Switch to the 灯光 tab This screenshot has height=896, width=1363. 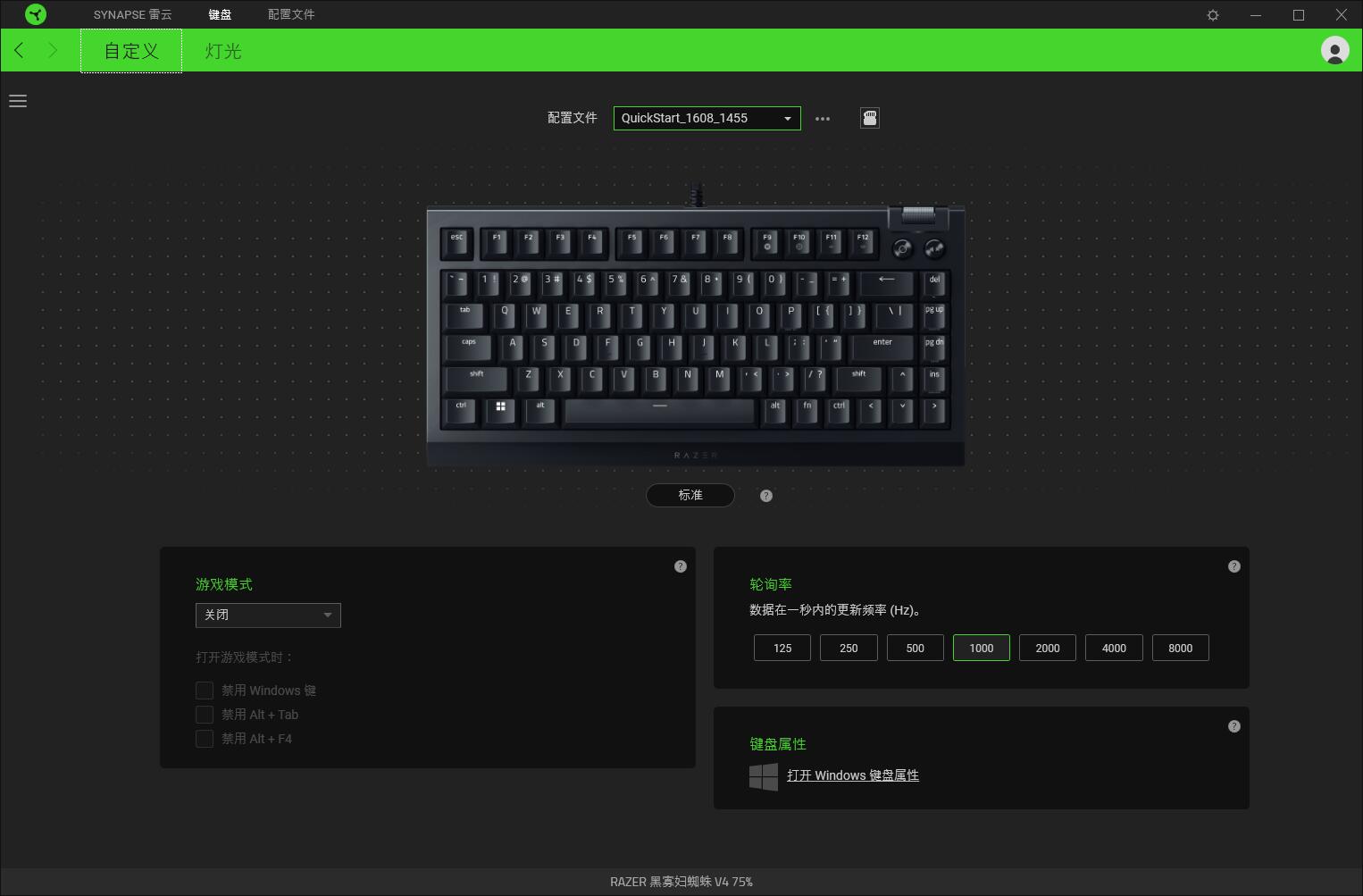coord(223,51)
